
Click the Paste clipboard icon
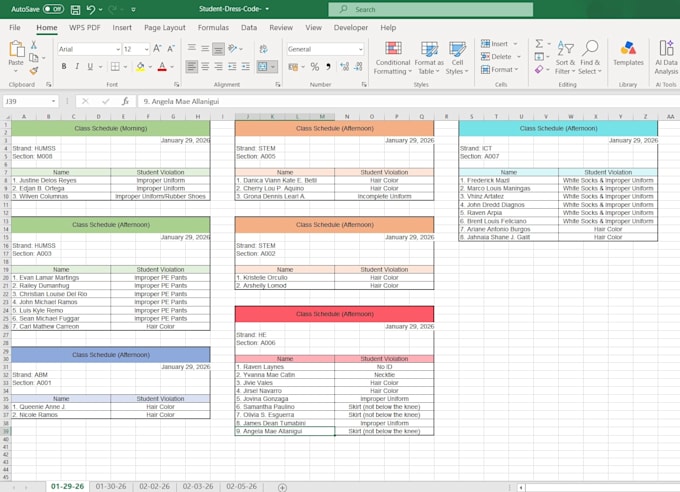coord(16,49)
